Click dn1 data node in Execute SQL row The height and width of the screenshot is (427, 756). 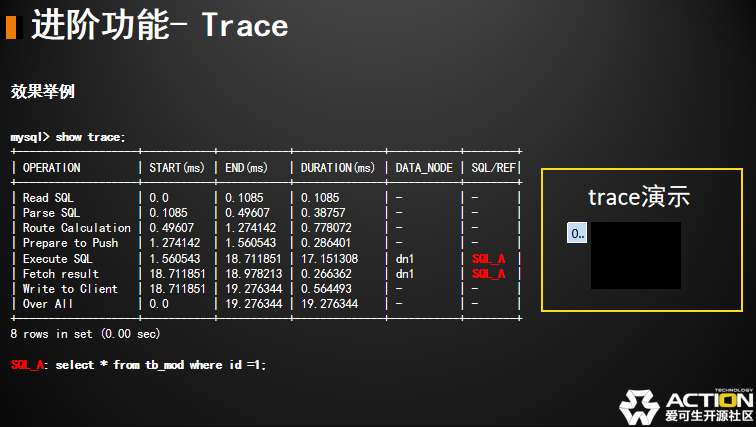point(405,259)
